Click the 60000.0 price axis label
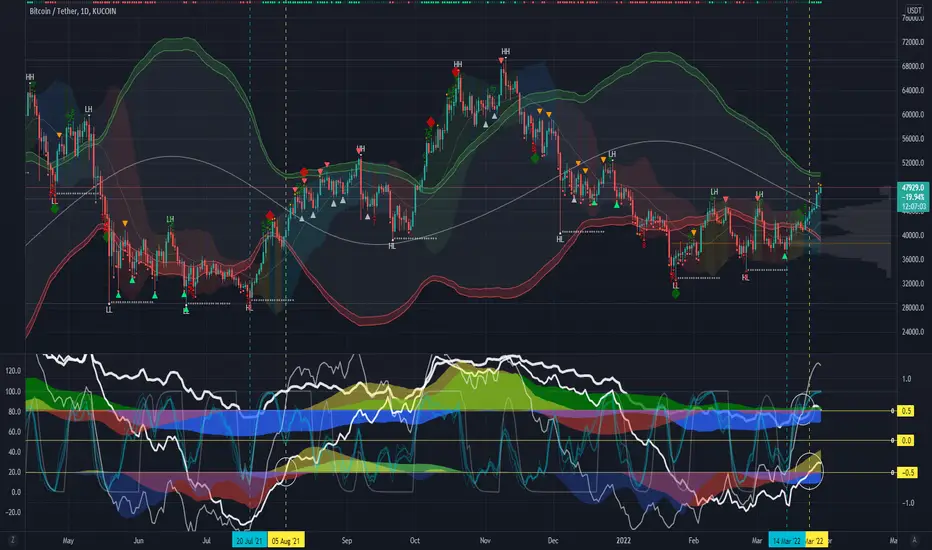 912,115
